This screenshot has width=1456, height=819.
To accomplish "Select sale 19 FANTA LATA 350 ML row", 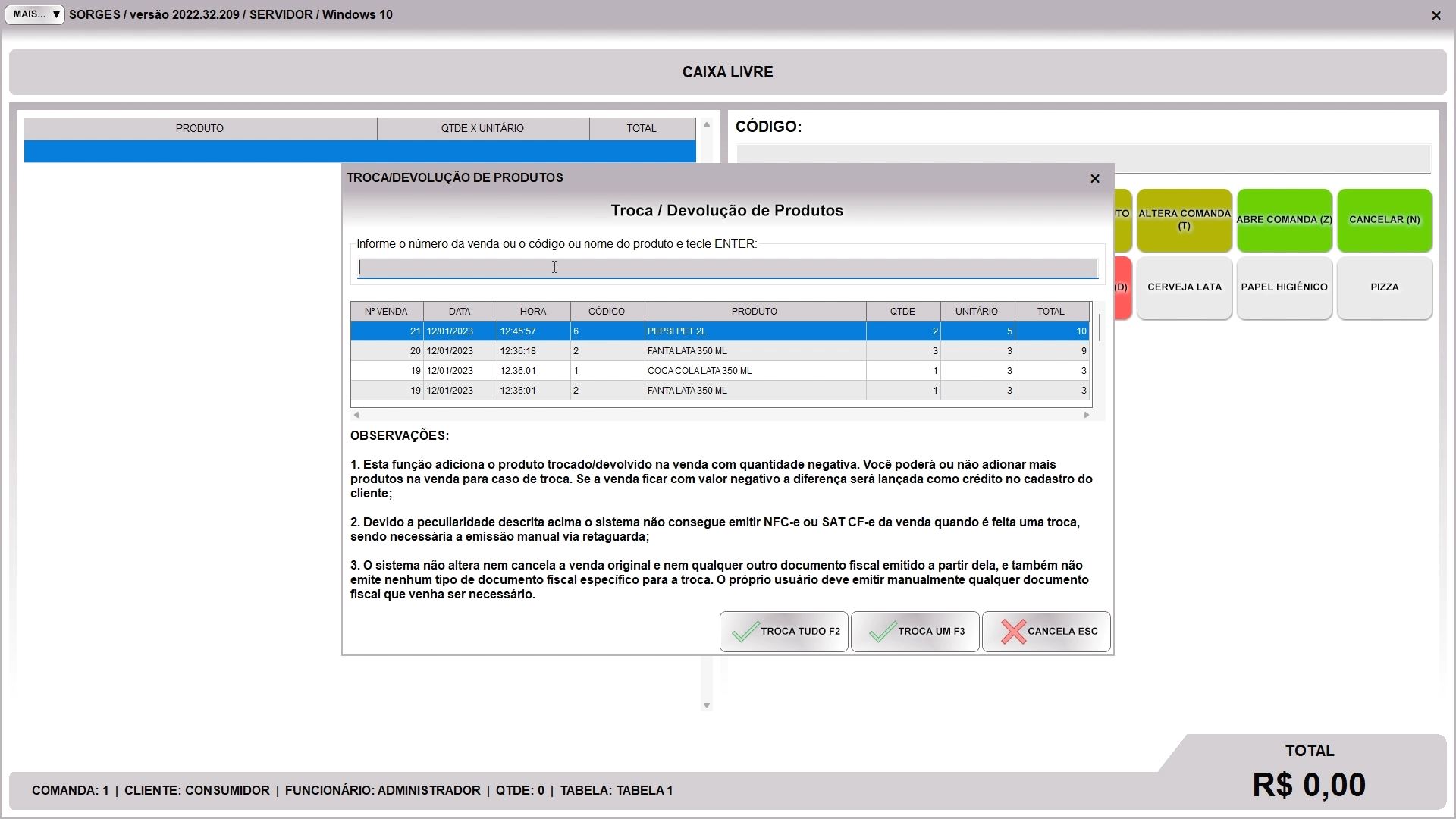I will tap(720, 391).
